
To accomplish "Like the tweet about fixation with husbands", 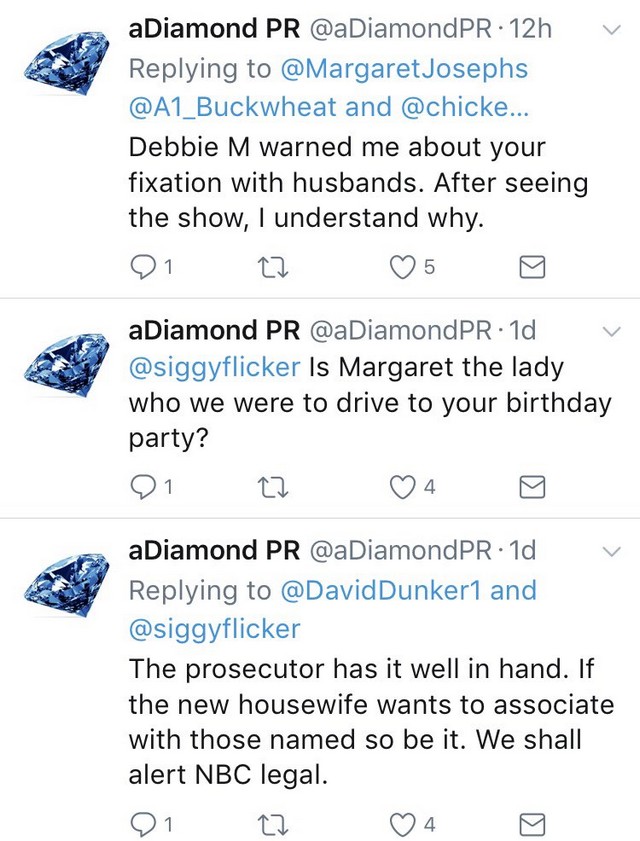I will (401, 266).
